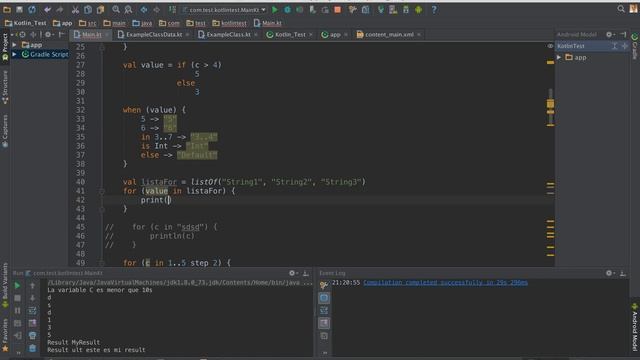Click the java breadcrumb folder
640x360 pixels.
pyautogui.click(x=142, y=23)
